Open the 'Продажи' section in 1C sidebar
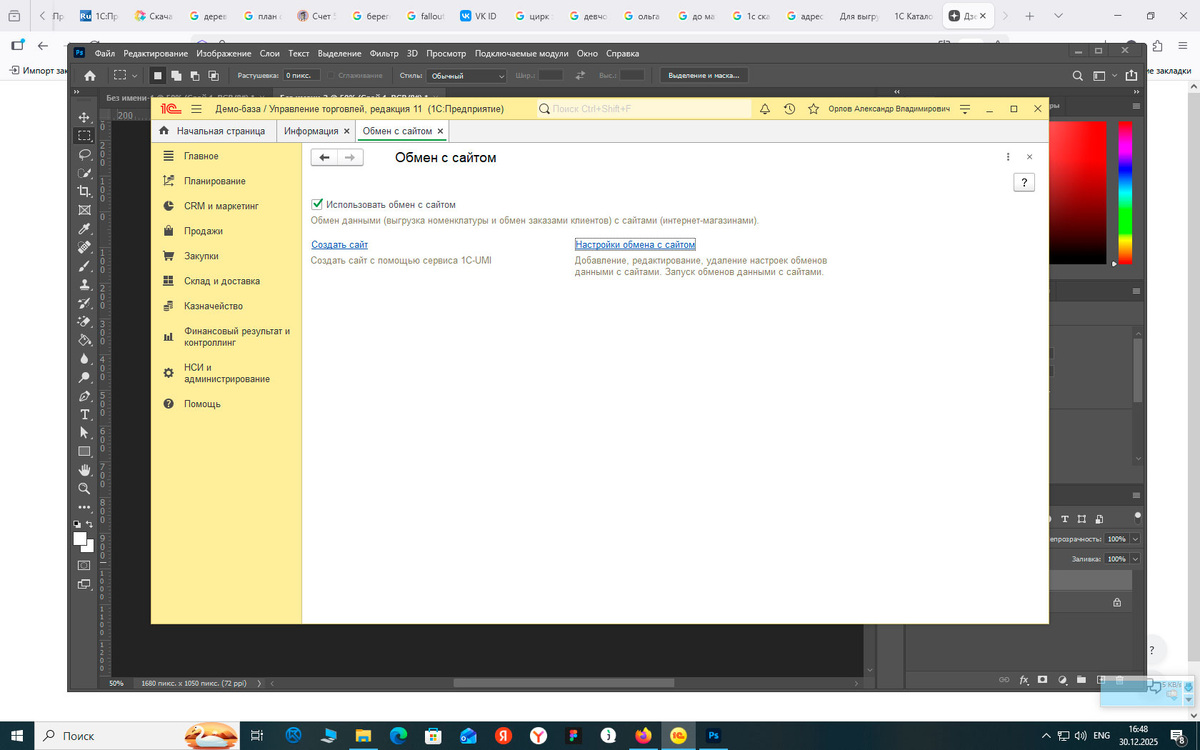 click(x=203, y=231)
